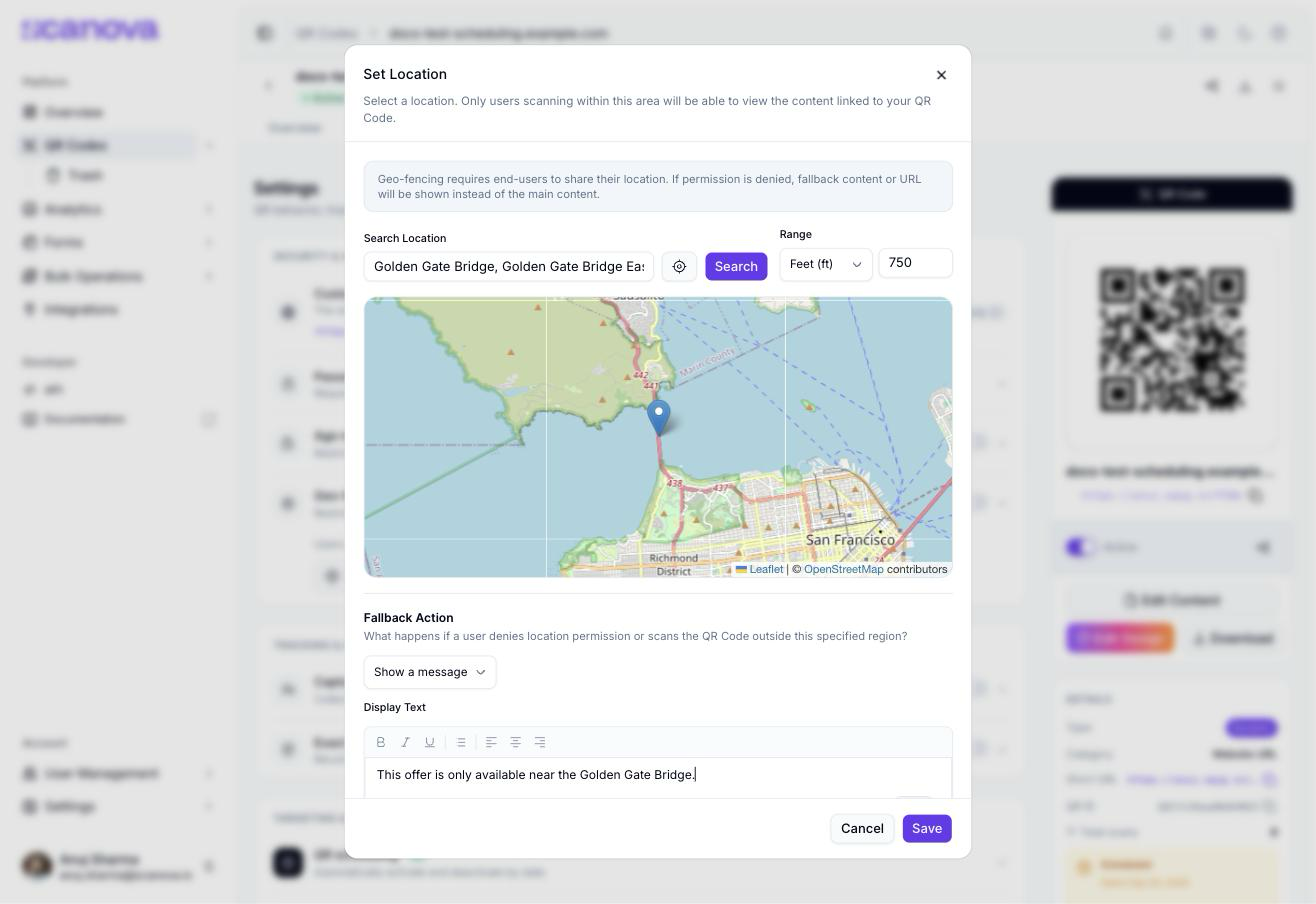1316x904 pixels.
Task: Toggle underline formatting in Display Text editor
Action: click(430, 742)
